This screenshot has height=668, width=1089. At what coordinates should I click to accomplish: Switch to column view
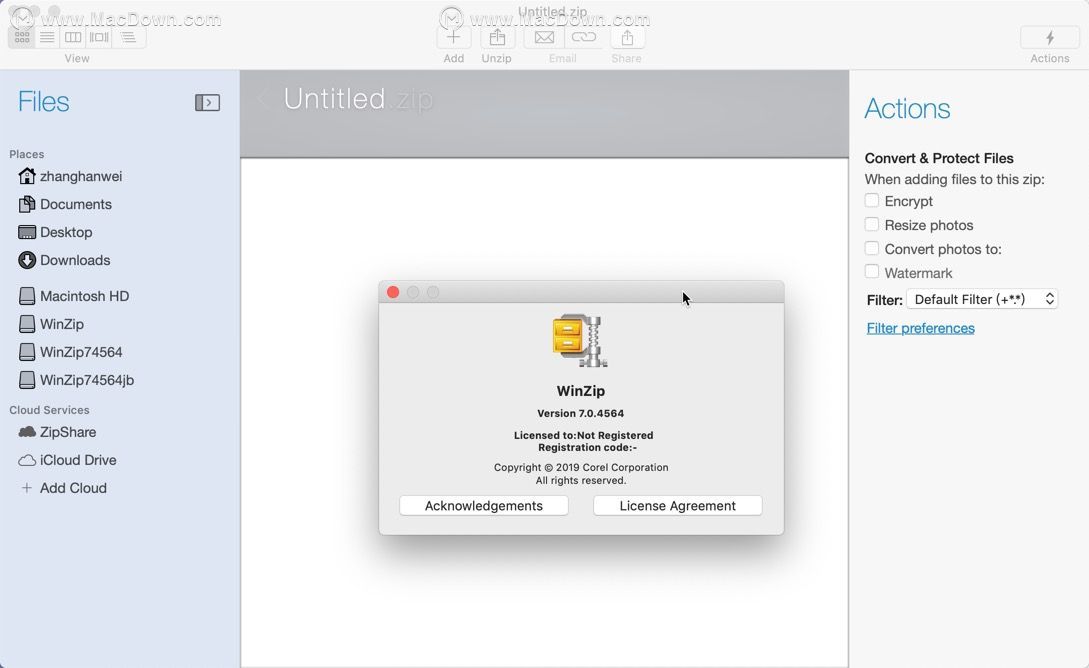(x=73, y=37)
